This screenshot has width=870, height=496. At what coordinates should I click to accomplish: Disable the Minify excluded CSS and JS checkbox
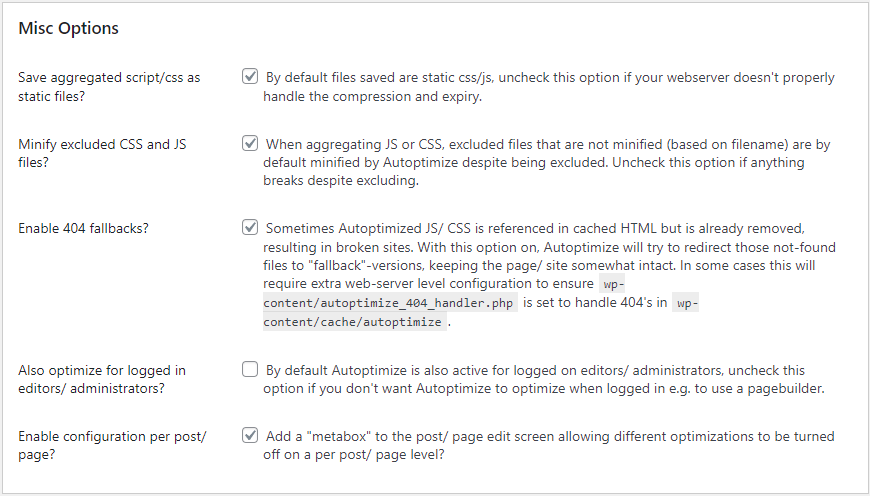[x=250, y=143]
